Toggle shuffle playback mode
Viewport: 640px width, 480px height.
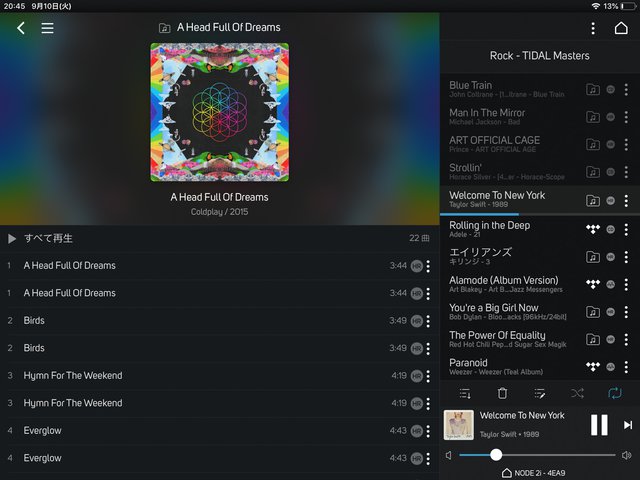click(x=577, y=393)
